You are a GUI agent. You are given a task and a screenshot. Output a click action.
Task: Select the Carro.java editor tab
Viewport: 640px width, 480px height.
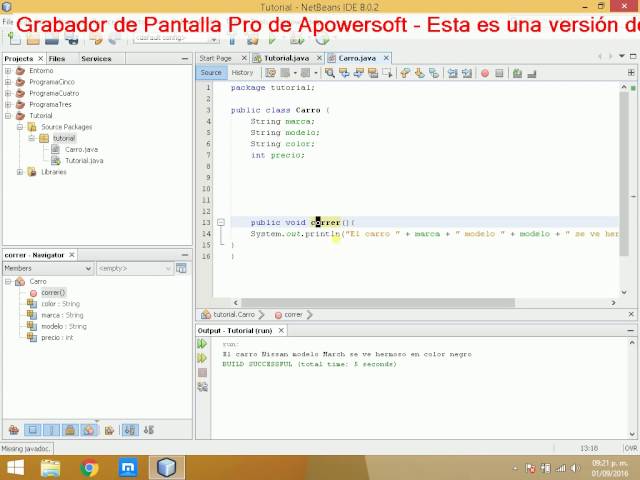pos(357,58)
